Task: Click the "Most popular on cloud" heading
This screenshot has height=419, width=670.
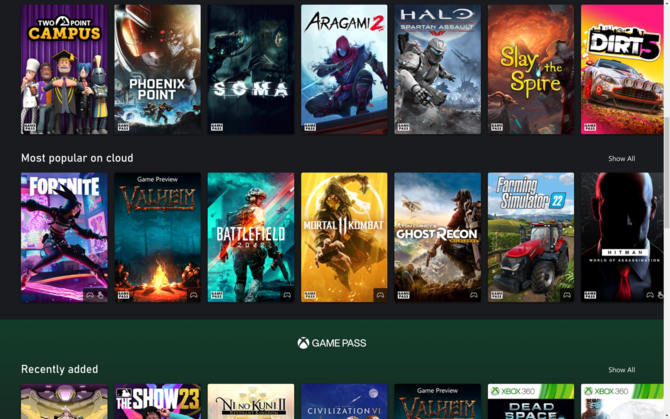Action: (x=77, y=158)
